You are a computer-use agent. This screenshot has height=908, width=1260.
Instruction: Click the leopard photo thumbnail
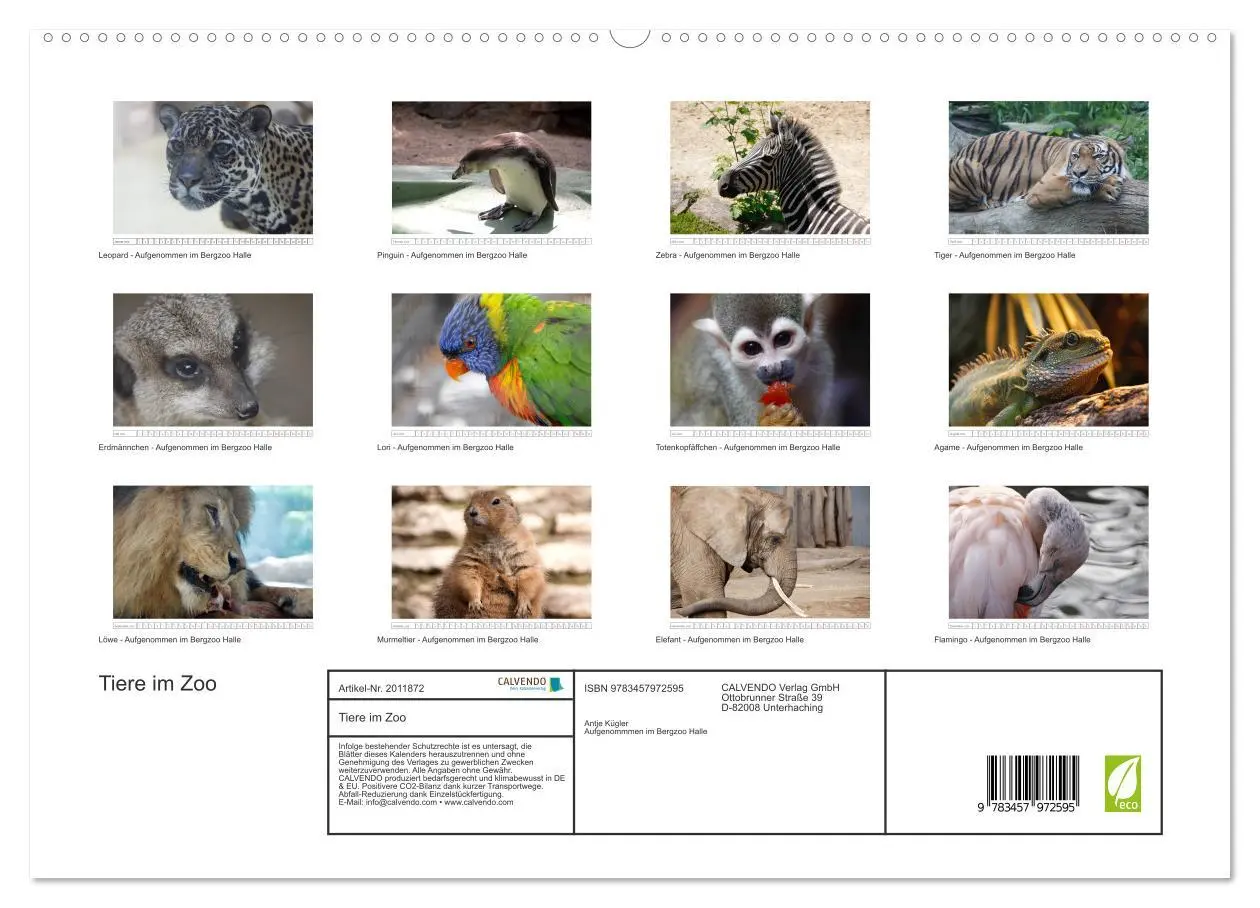pyautogui.click(x=213, y=168)
